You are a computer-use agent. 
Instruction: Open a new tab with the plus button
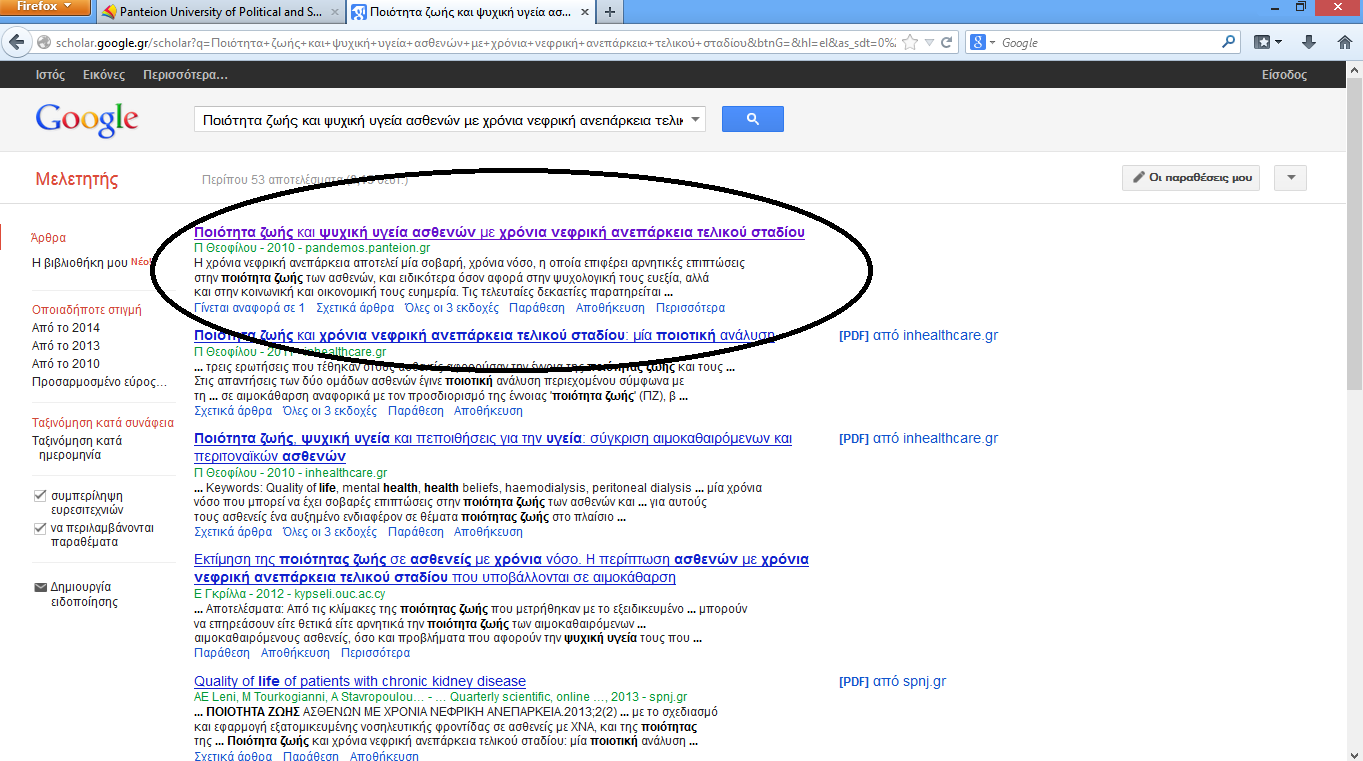609,12
